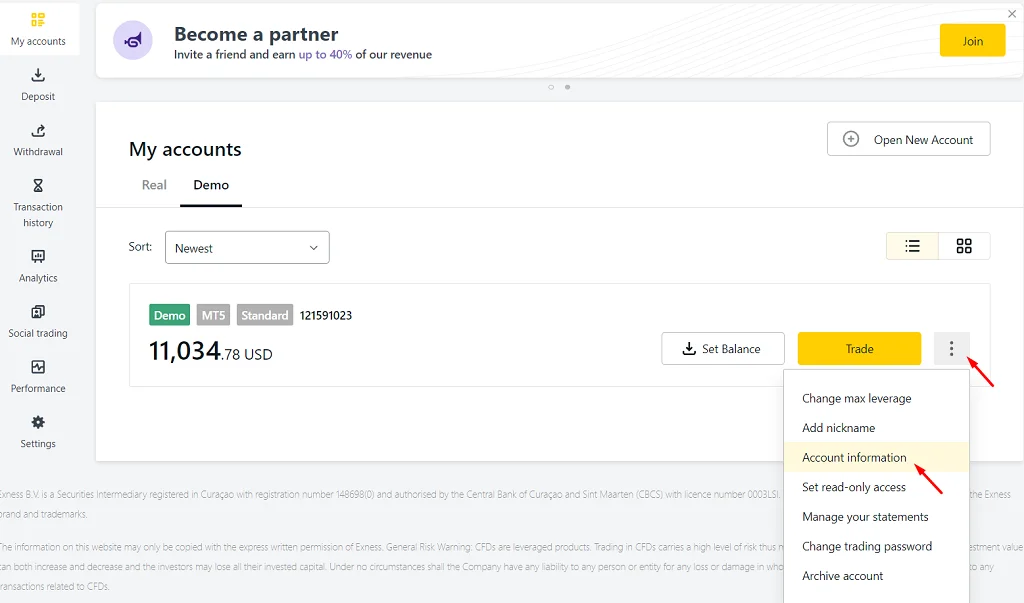
Task: Choose Change max leverage option
Action: (856, 398)
